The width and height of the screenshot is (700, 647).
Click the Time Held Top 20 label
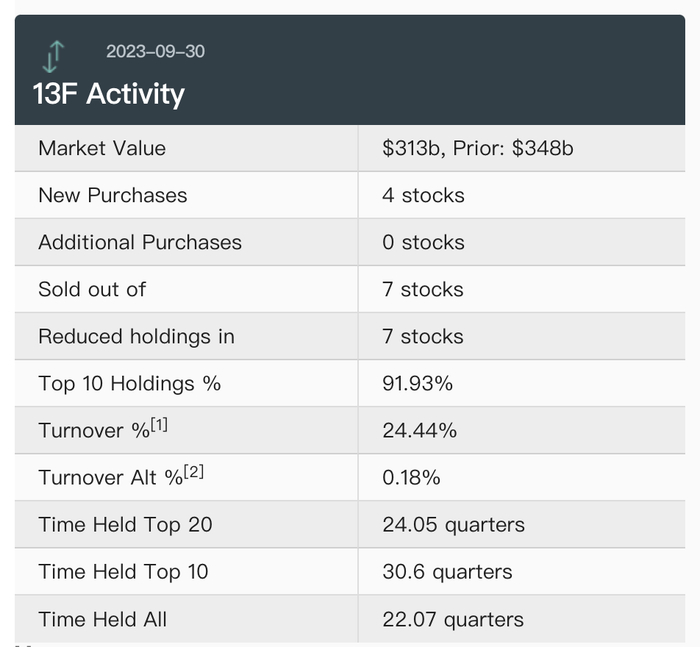click(125, 524)
